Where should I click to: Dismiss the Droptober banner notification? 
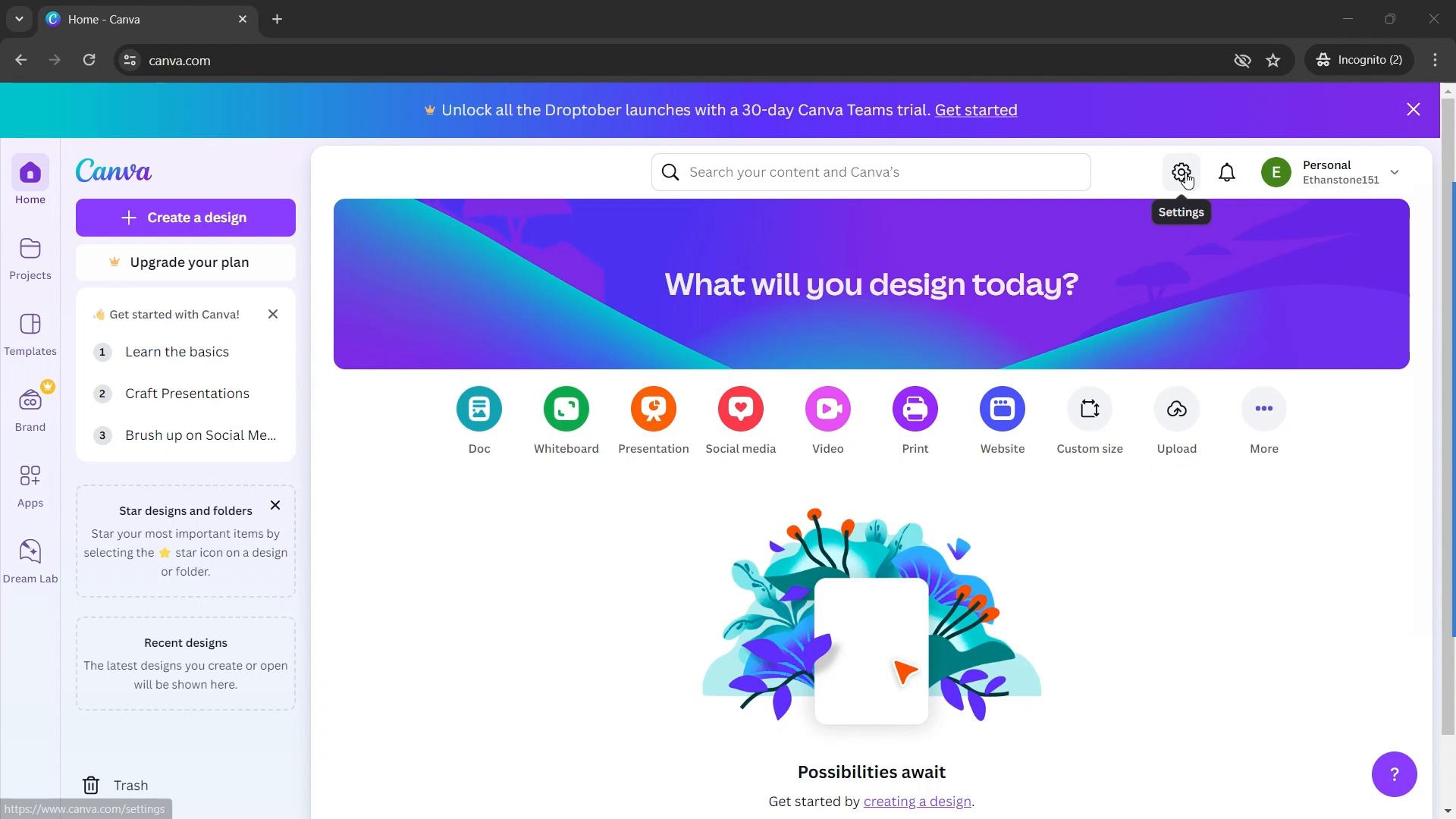1414,109
